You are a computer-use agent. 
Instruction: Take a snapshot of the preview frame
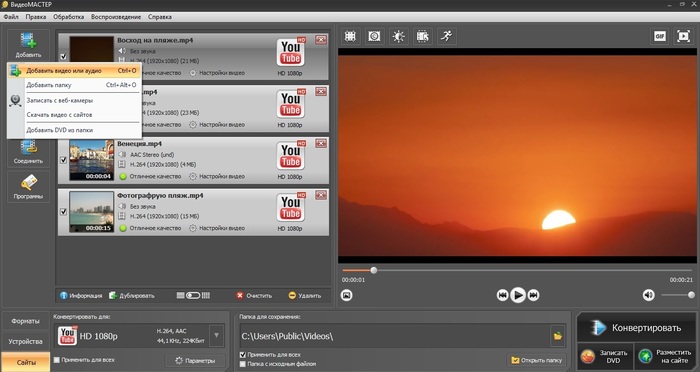click(346, 295)
